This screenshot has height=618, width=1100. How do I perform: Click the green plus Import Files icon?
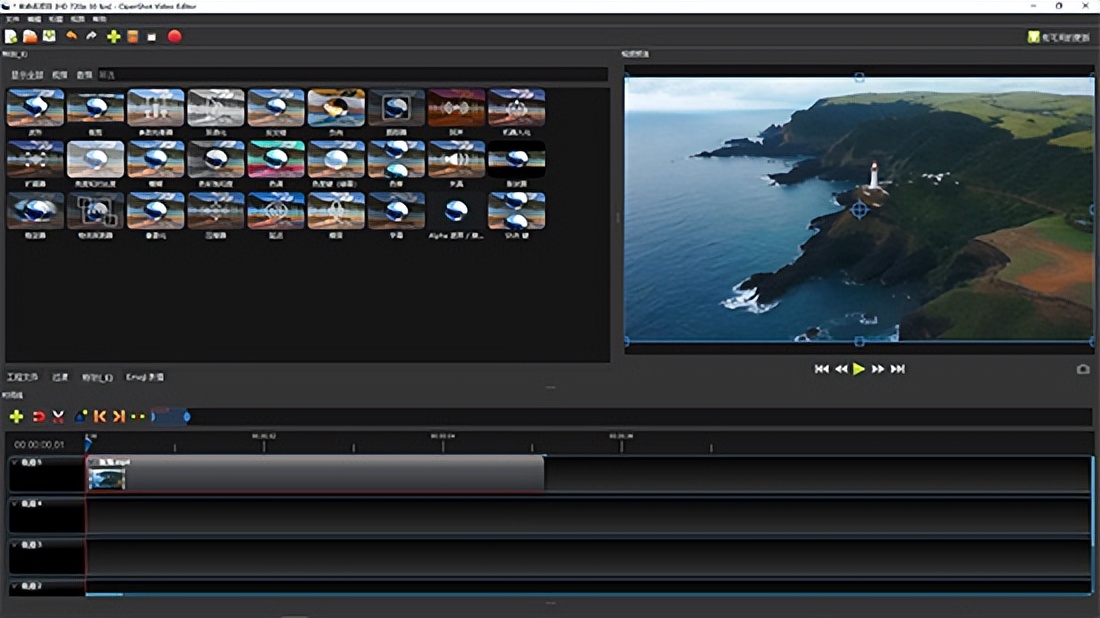(113, 37)
